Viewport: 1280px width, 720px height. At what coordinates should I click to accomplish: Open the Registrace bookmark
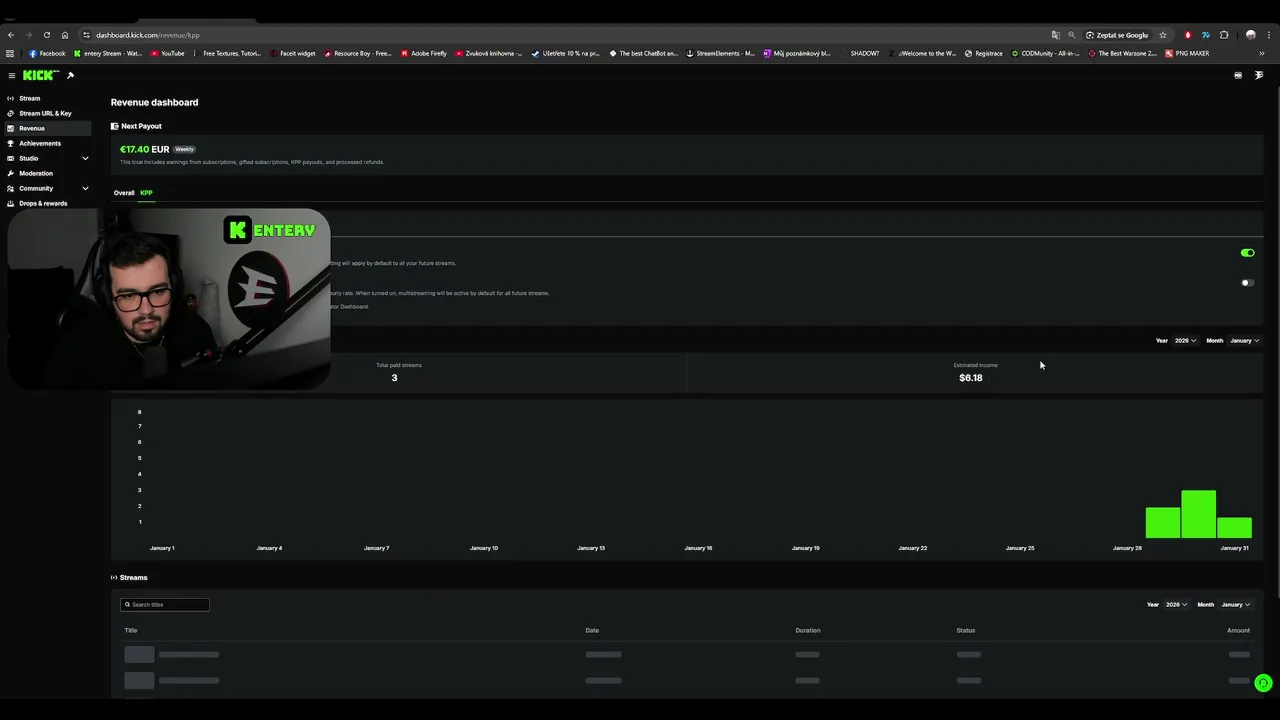click(x=983, y=53)
